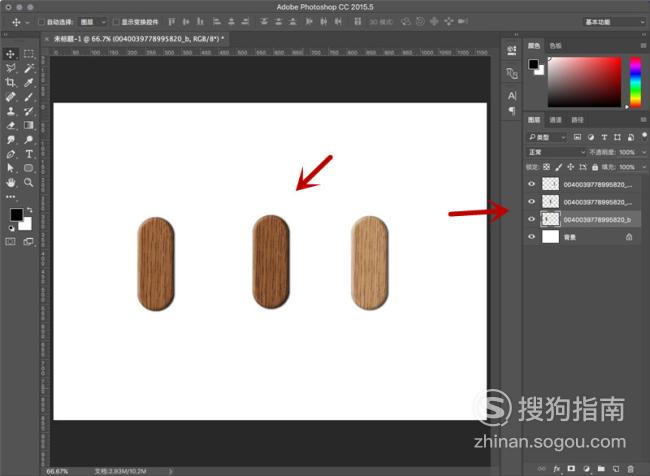Open the Move tool preset picker arrow
The width and height of the screenshot is (650, 476).
pos(27,22)
